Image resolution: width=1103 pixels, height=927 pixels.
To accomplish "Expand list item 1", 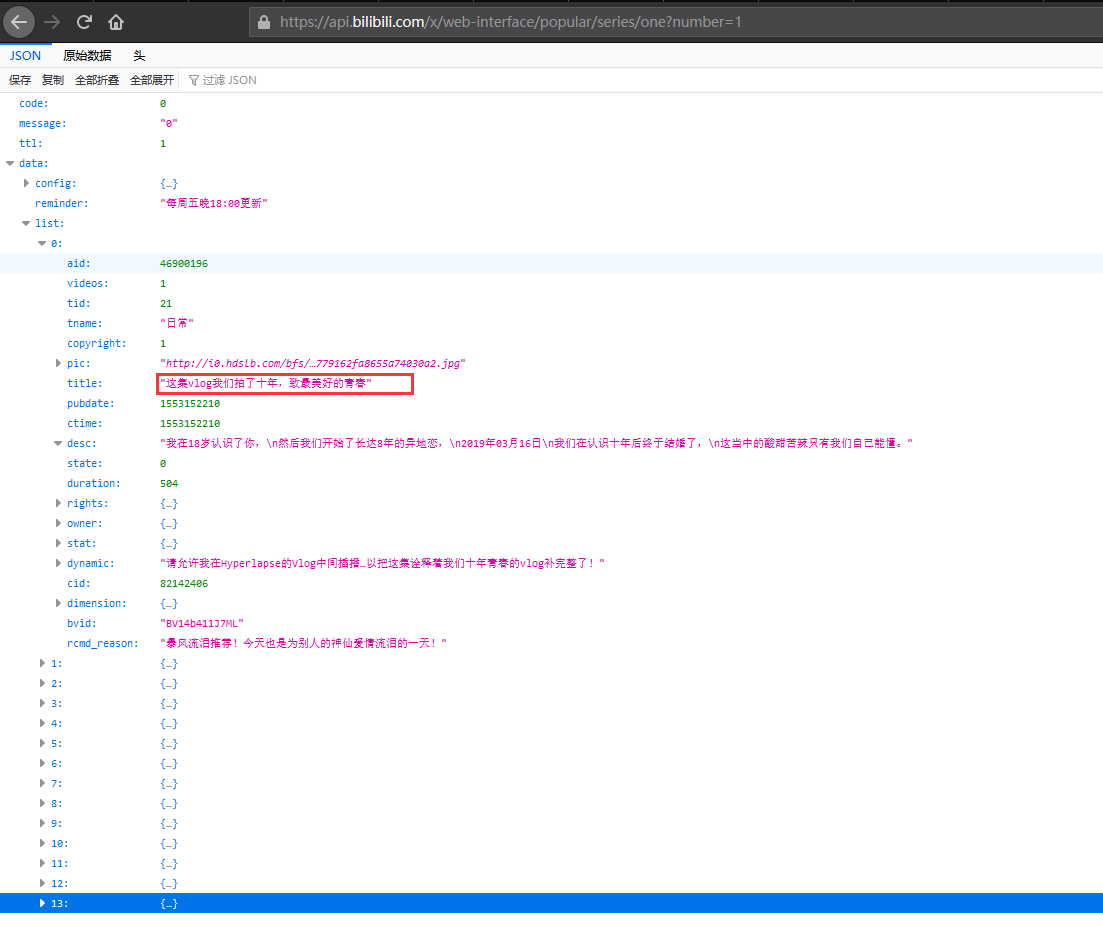I will [42, 663].
